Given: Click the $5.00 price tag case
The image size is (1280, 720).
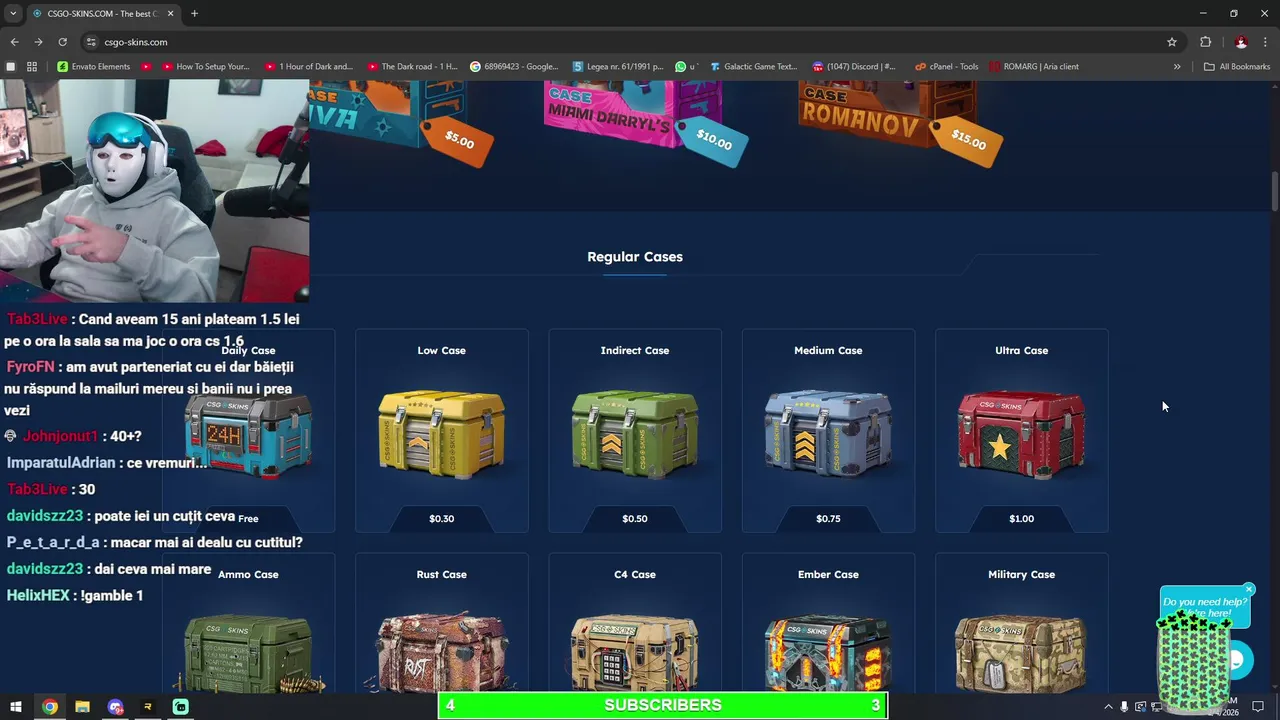Looking at the screenshot, I should 459,140.
